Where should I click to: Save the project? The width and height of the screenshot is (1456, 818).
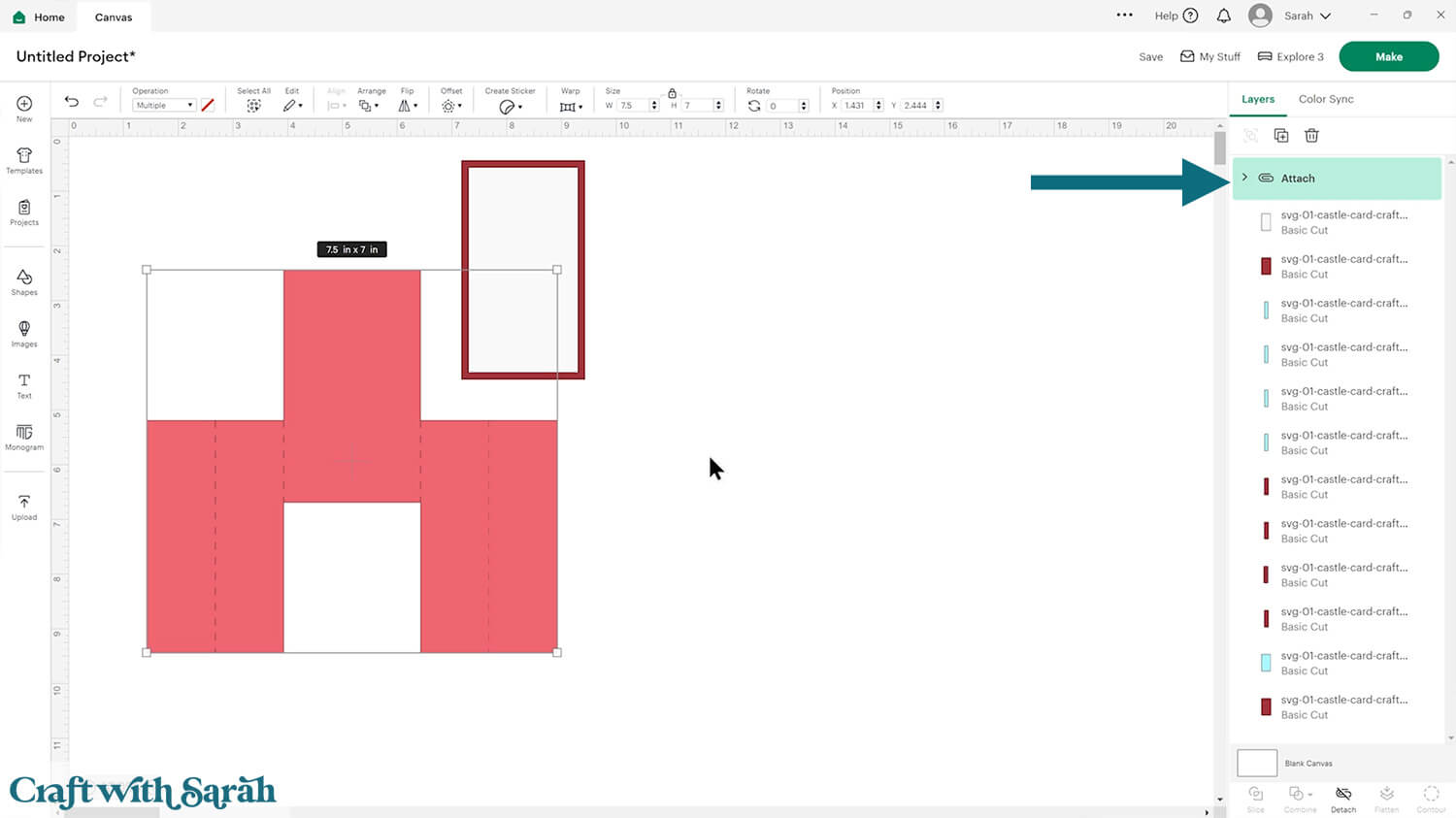(x=1150, y=57)
